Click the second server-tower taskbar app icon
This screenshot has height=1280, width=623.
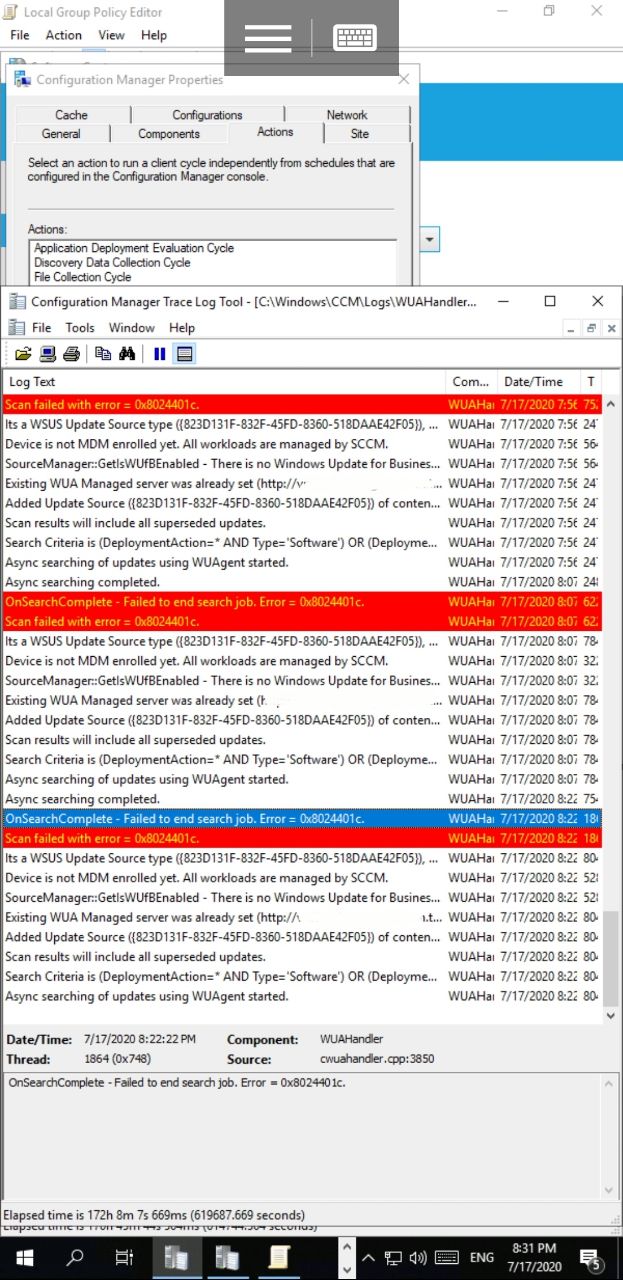[x=227, y=1257]
